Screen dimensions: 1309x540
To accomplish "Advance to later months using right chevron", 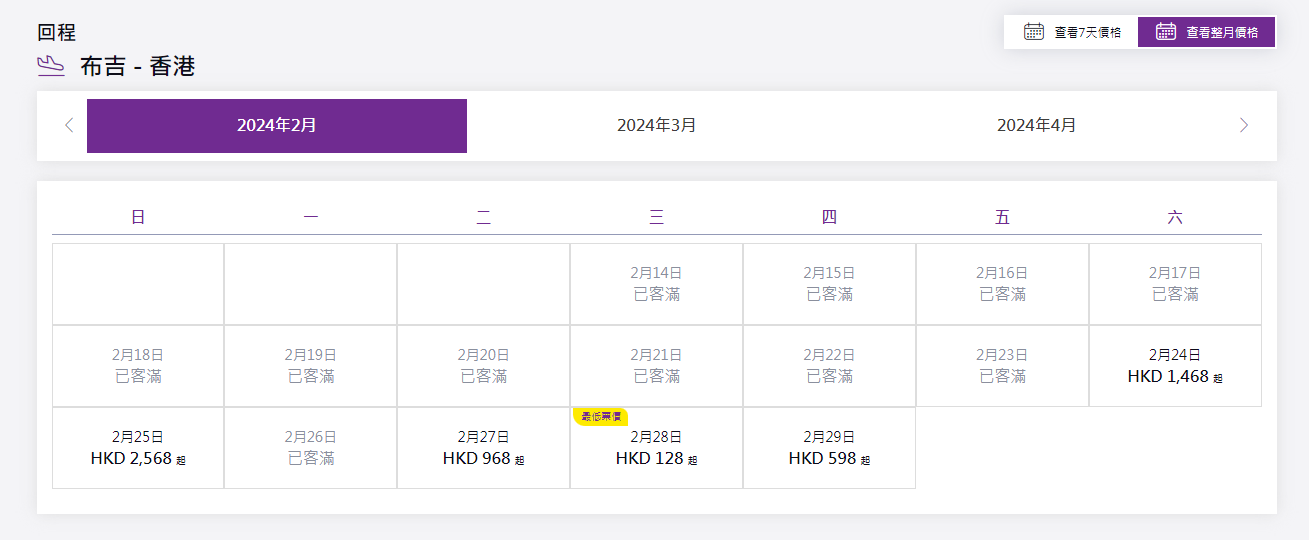I will pos(1244,125).
